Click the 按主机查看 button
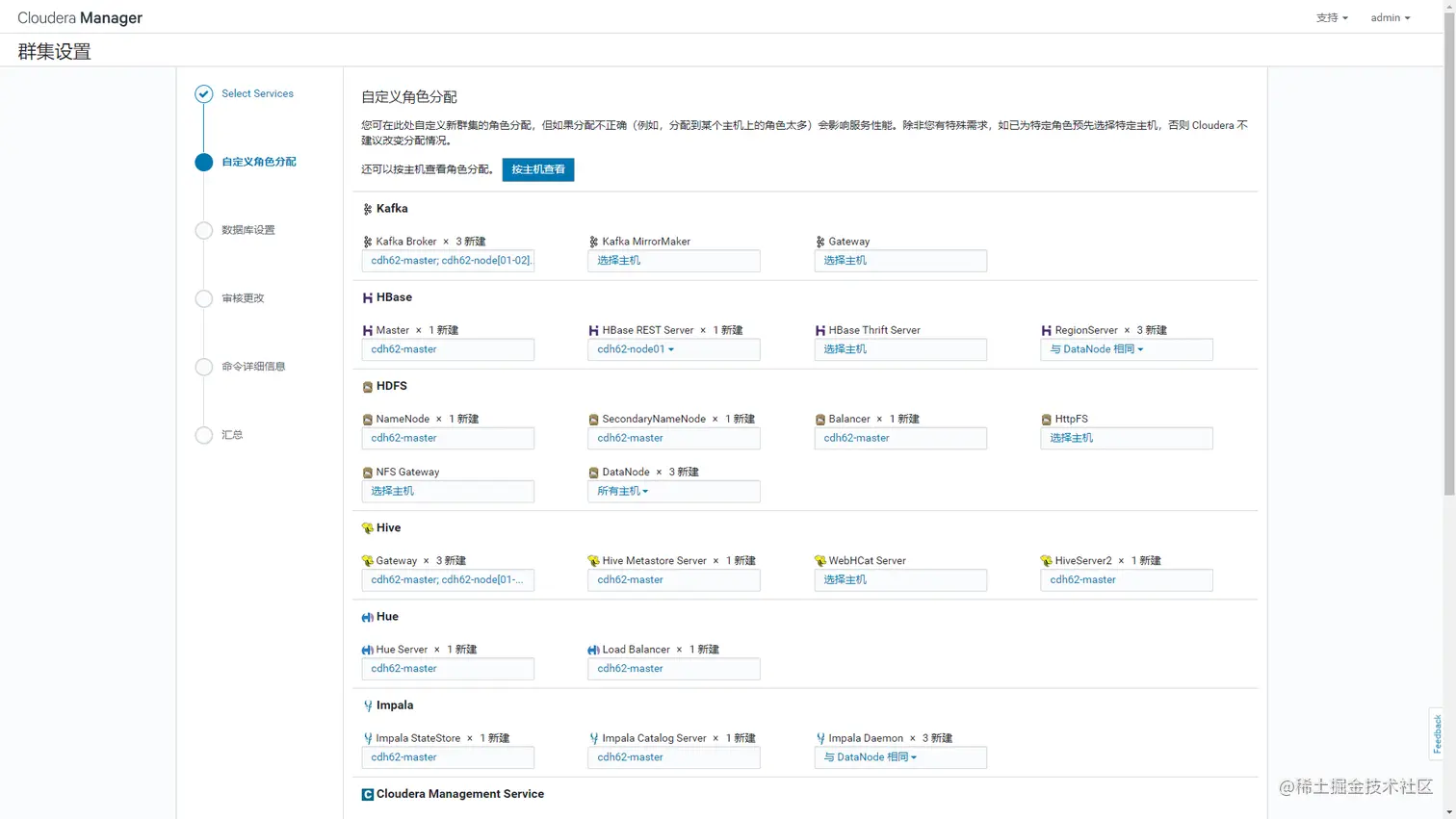 pyautogui.click(x=538, y=169)
